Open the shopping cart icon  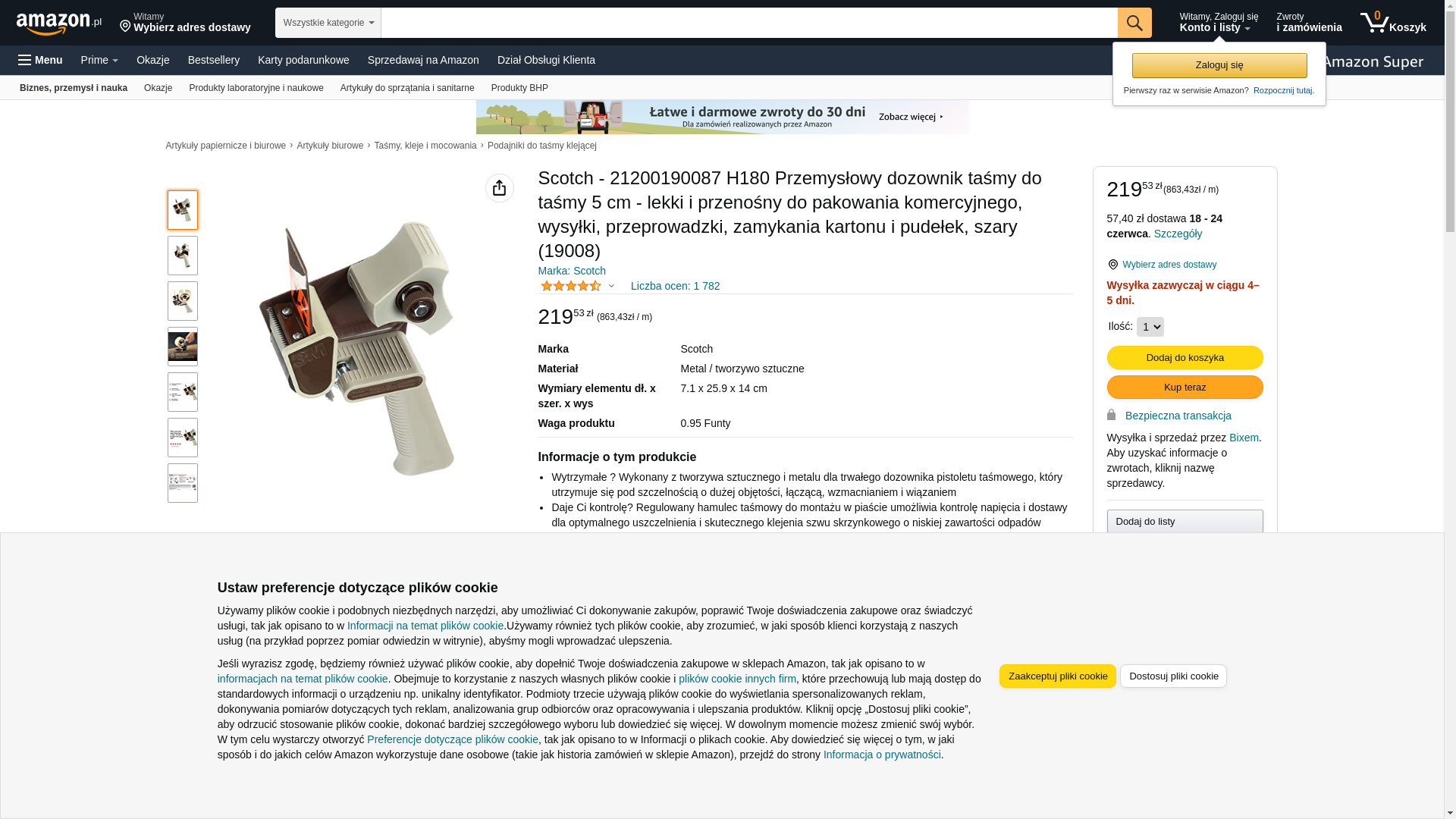click(x=1373, y=23)
